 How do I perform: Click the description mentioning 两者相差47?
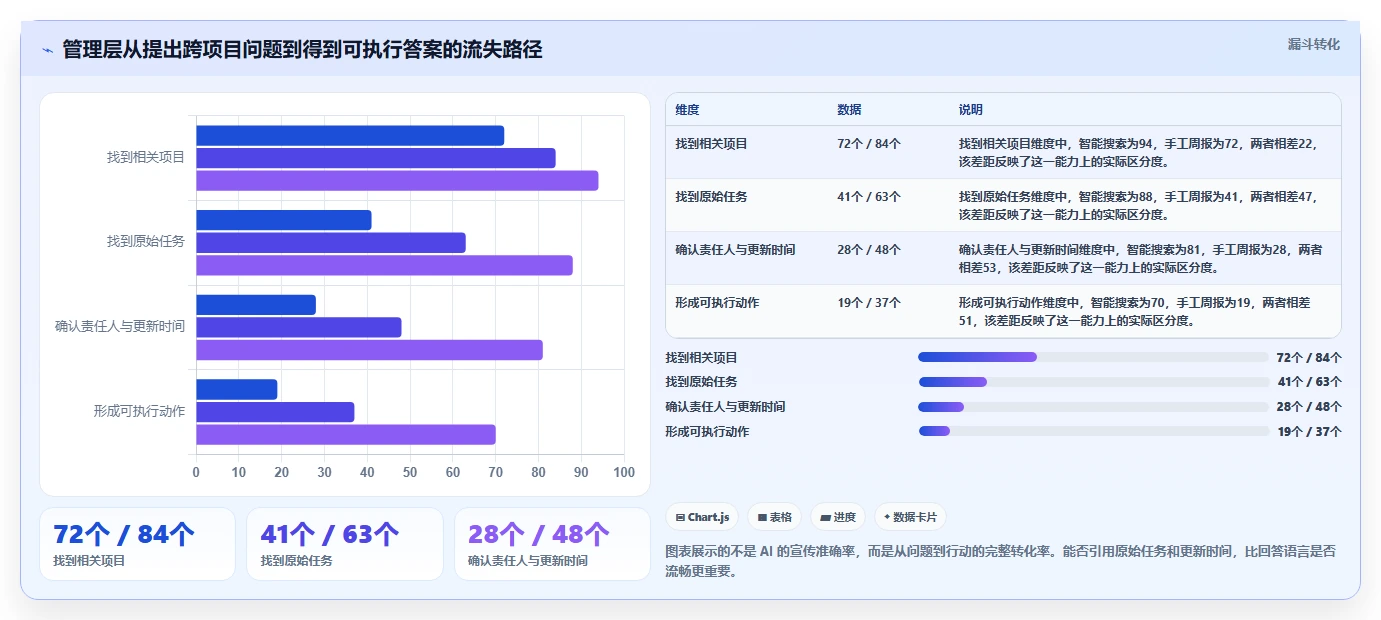click(1137, 205)
